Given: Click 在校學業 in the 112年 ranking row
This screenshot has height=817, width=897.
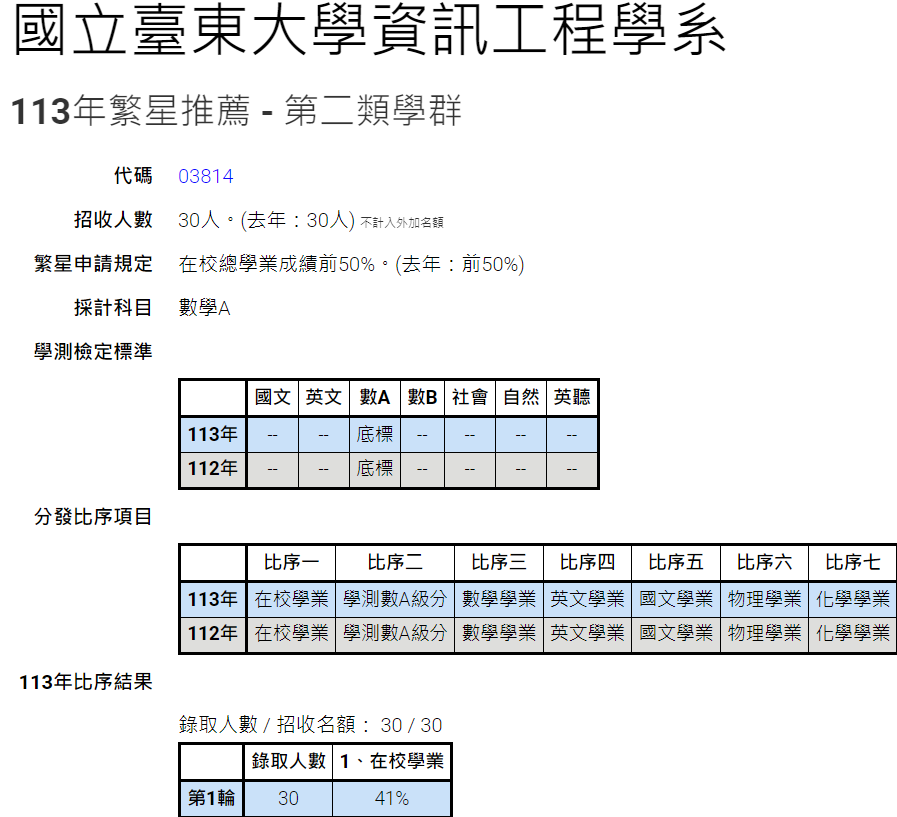Looking at the screenshot, I should [x=291, y=633].
